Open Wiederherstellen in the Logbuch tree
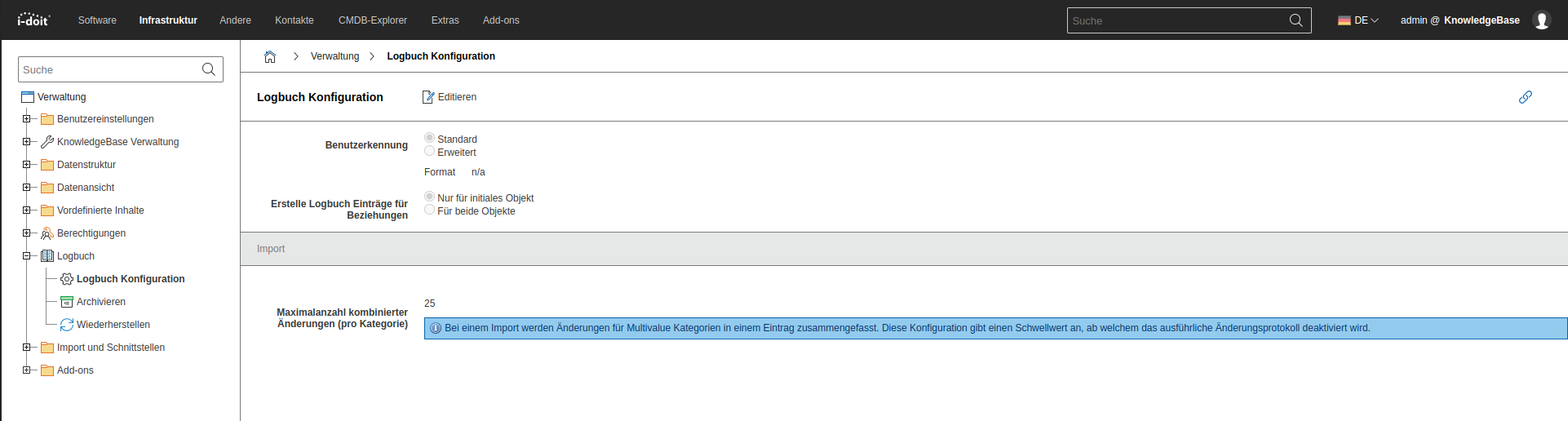Screen dimensions: 1568x421 click(x=113, y=325)
